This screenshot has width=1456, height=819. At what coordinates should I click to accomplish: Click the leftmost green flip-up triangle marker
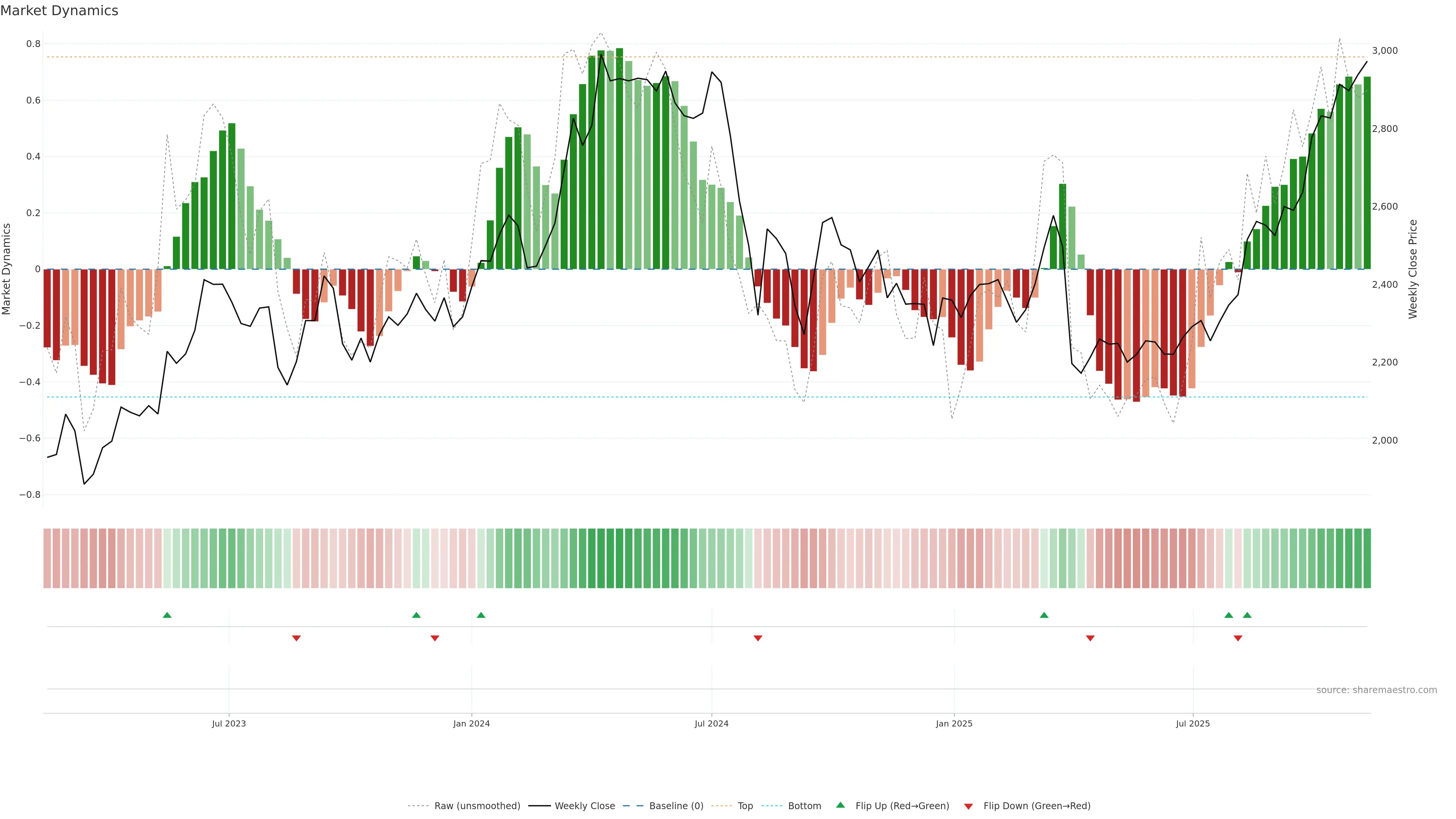[167, 615]
